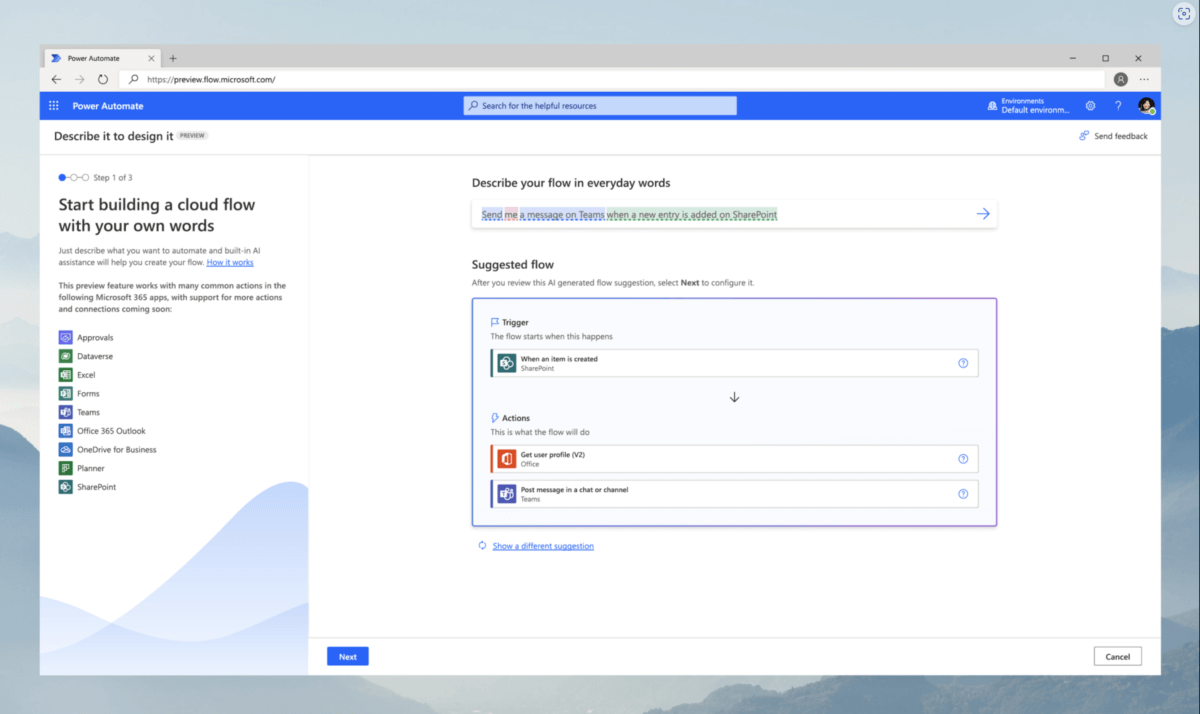
Task: Click the Planner app icon
Action: click(66, 468)
